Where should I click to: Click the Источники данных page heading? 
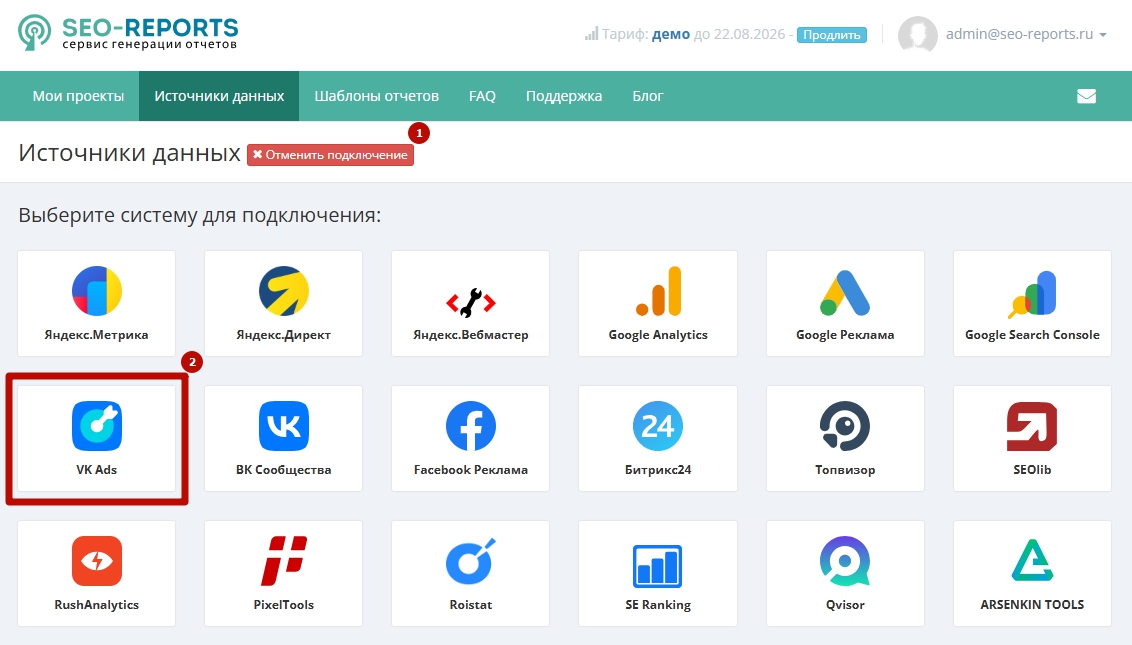tap(129, 153)
